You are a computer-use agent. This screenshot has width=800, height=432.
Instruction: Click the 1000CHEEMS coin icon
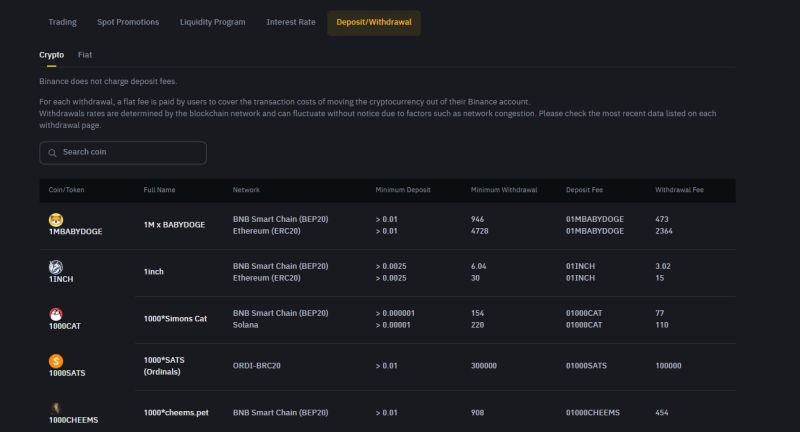click(56, 408)
